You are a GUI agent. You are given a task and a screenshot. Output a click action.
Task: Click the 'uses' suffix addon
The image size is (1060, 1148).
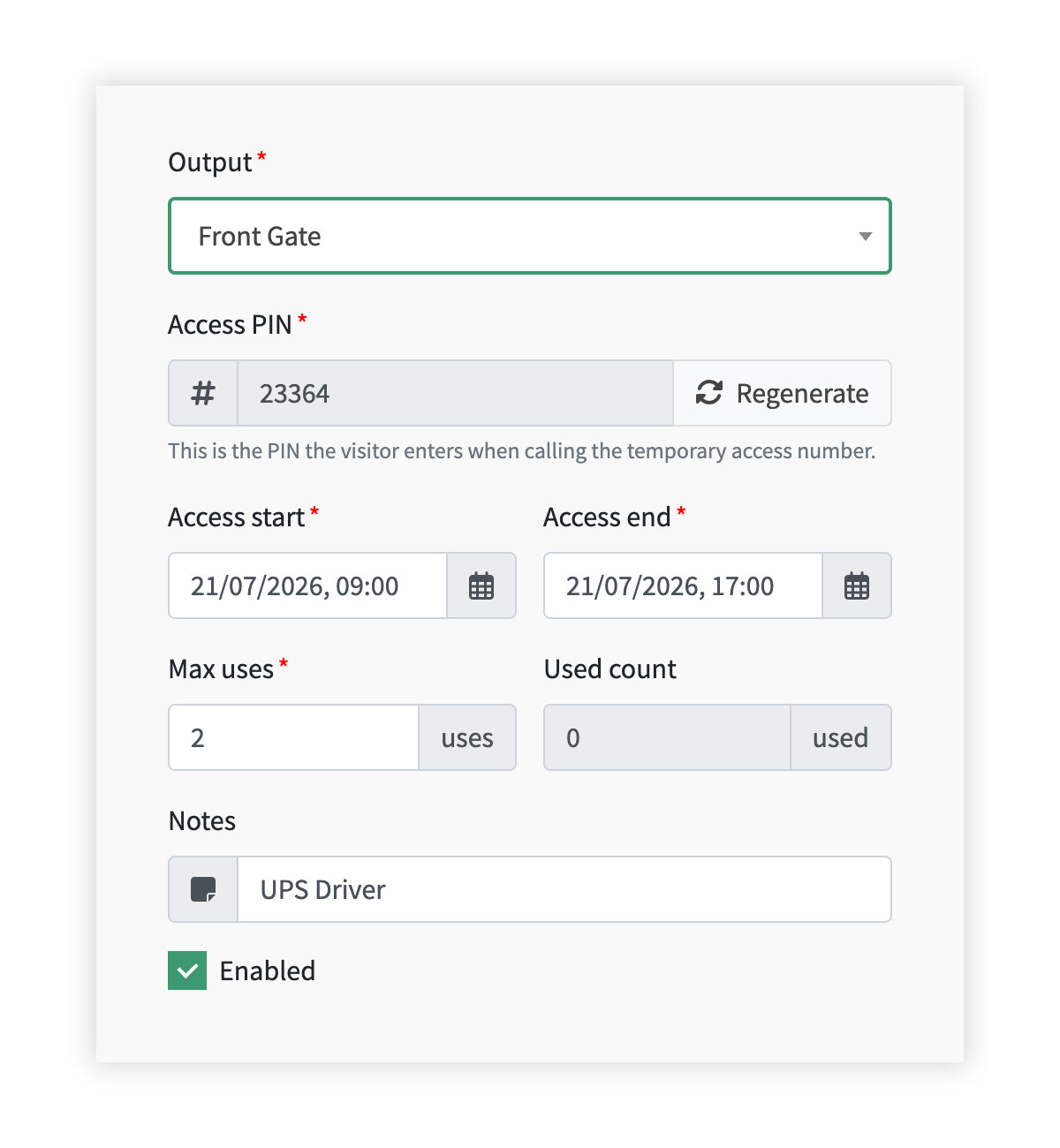[467, 737]
